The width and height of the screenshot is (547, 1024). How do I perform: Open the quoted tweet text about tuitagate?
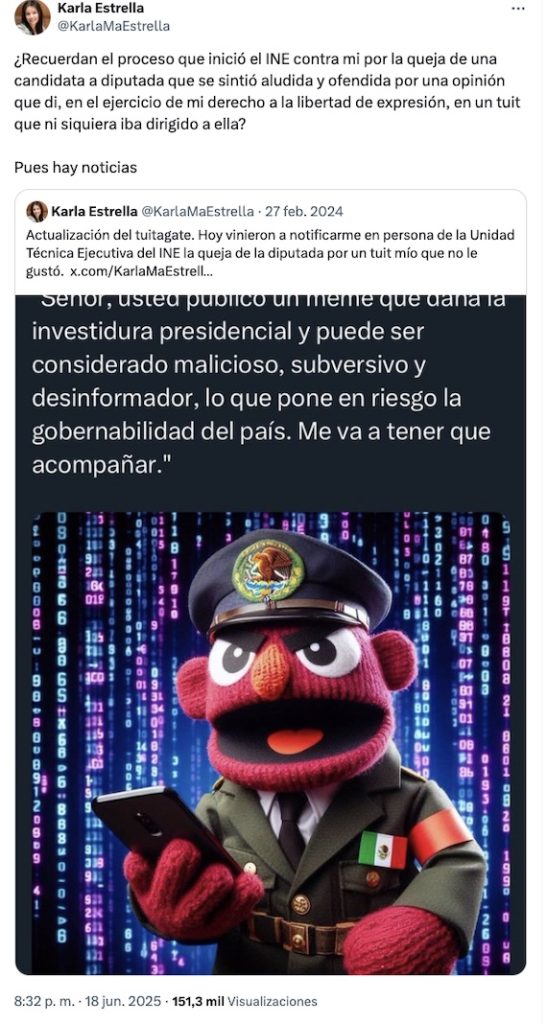tap(270, 252)
